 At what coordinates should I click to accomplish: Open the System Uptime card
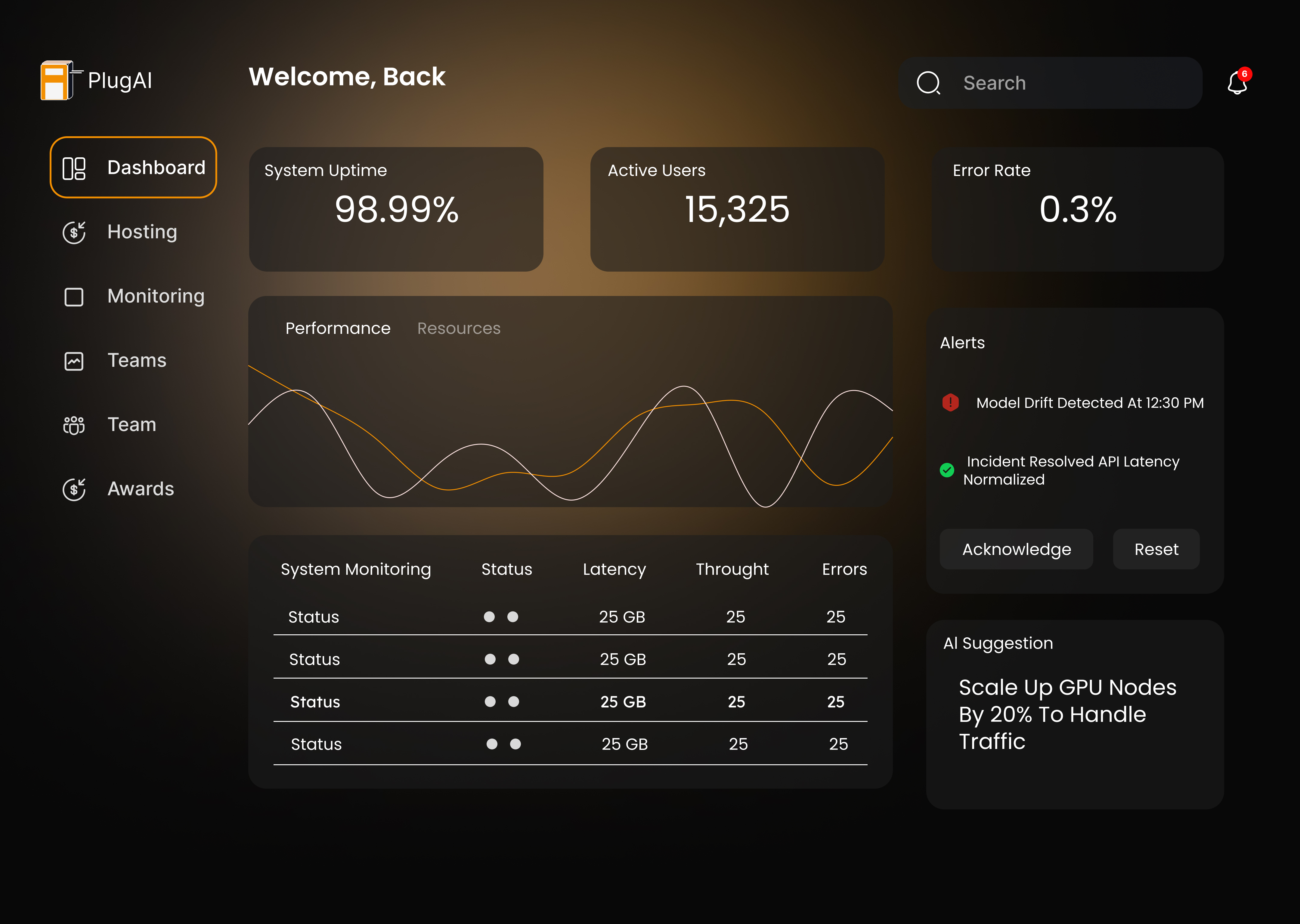click(x=396, y=209)
